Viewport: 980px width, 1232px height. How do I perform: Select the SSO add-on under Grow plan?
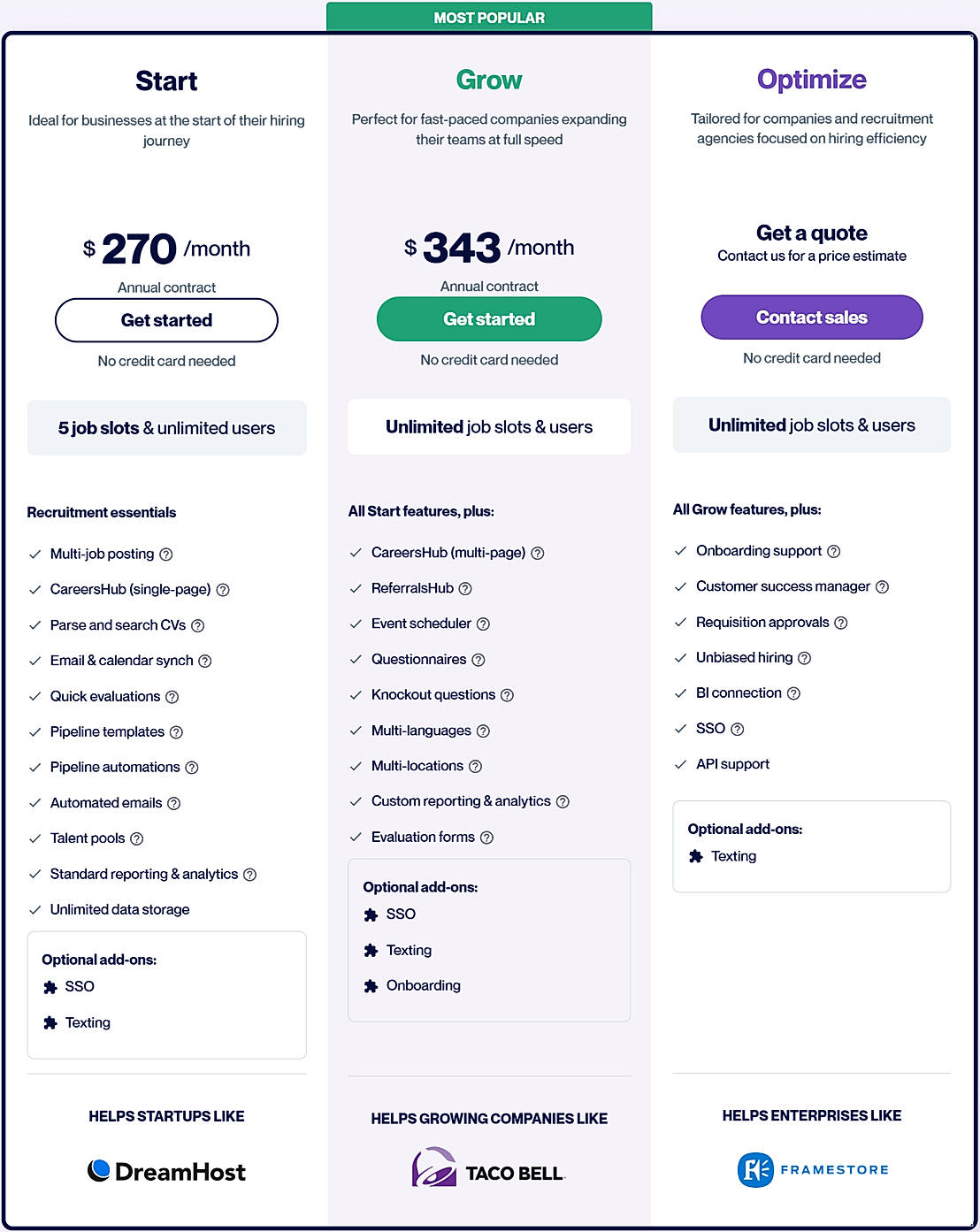(400, 914)
